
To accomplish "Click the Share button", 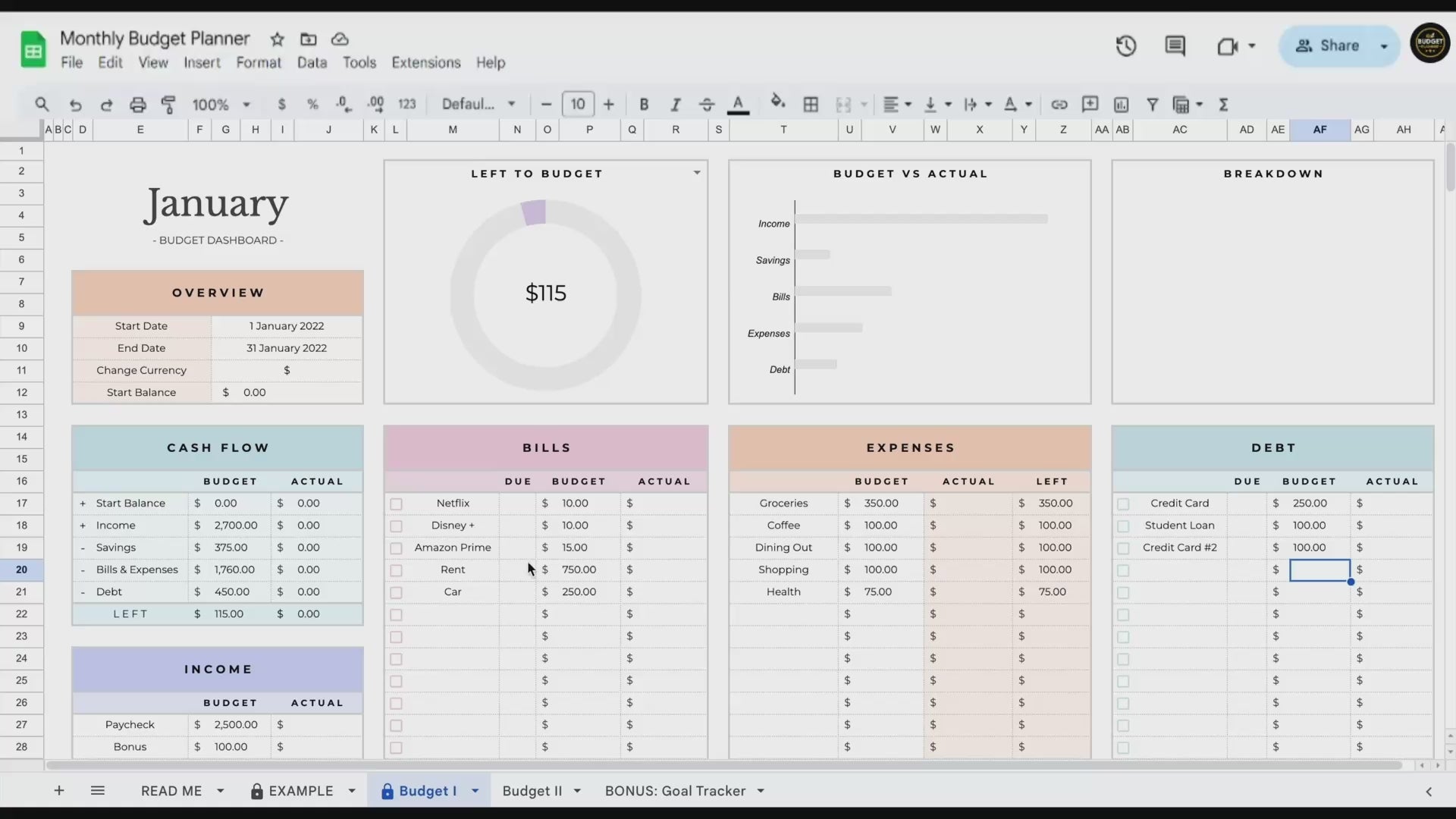I will click(x=1329, y=46).
